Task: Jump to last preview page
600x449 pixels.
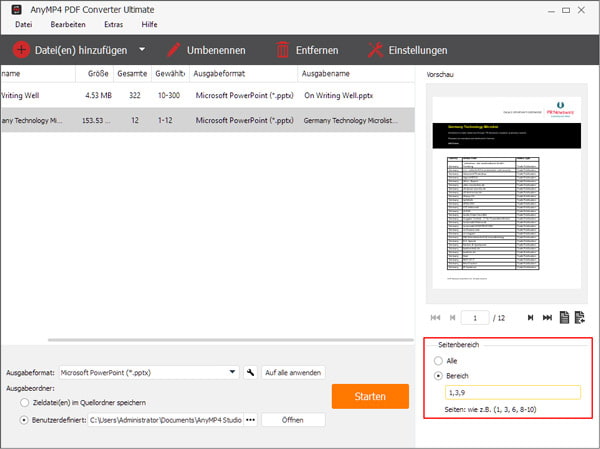Action: click(547, 318)
